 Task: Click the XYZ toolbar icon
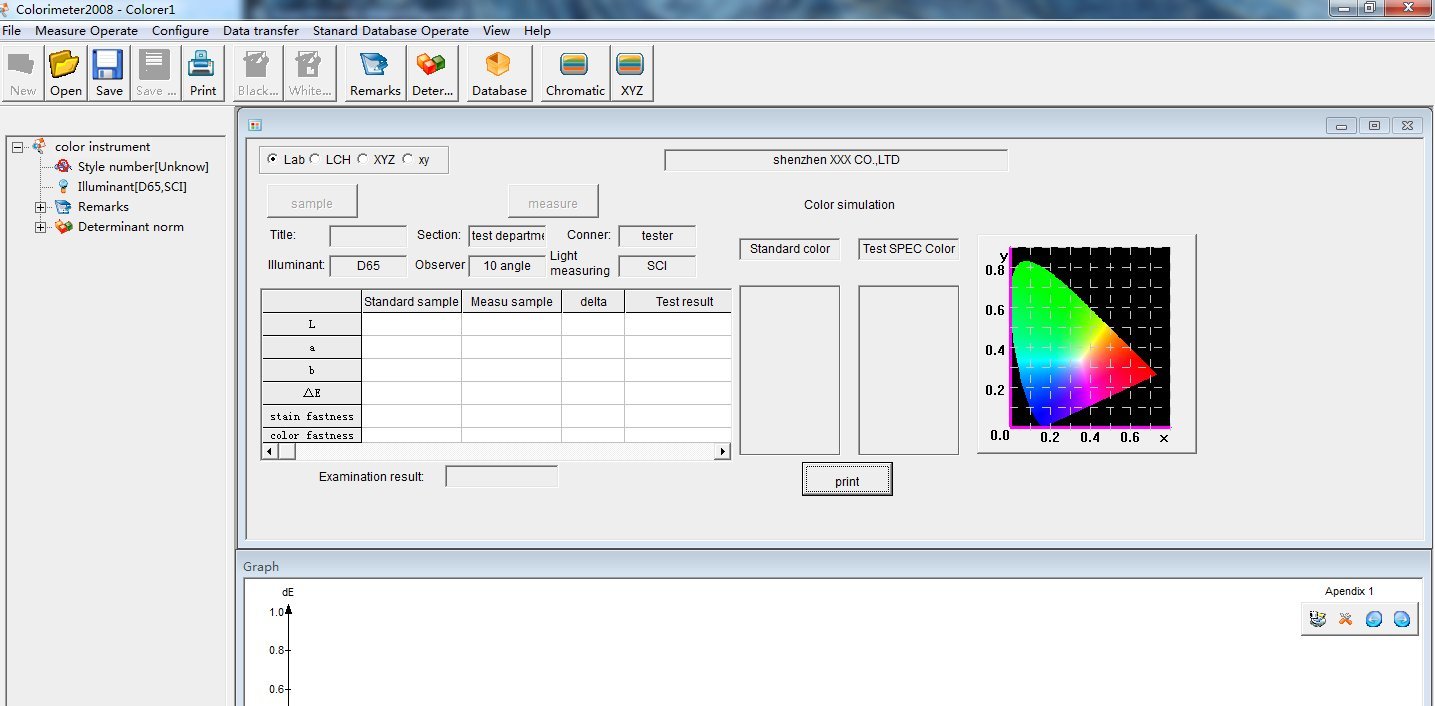[631, 70]
